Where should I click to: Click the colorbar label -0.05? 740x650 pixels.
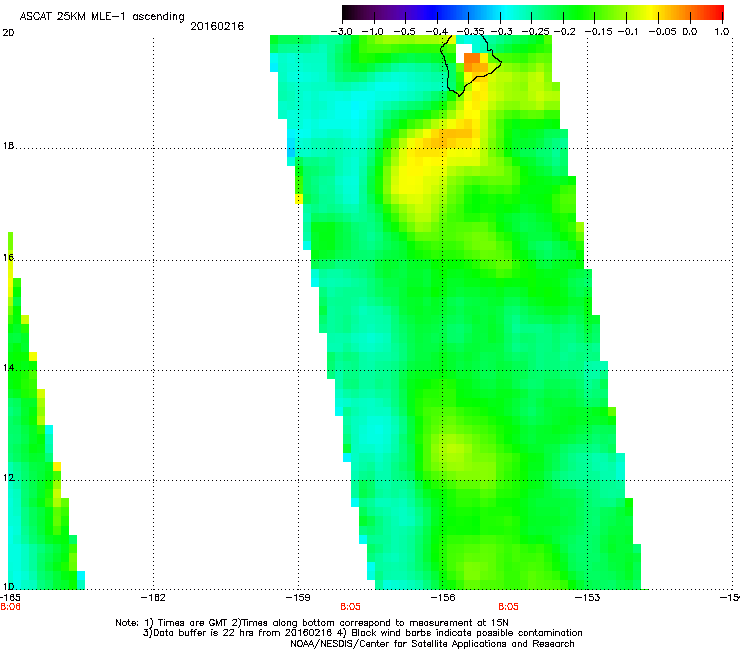point(663,32)
